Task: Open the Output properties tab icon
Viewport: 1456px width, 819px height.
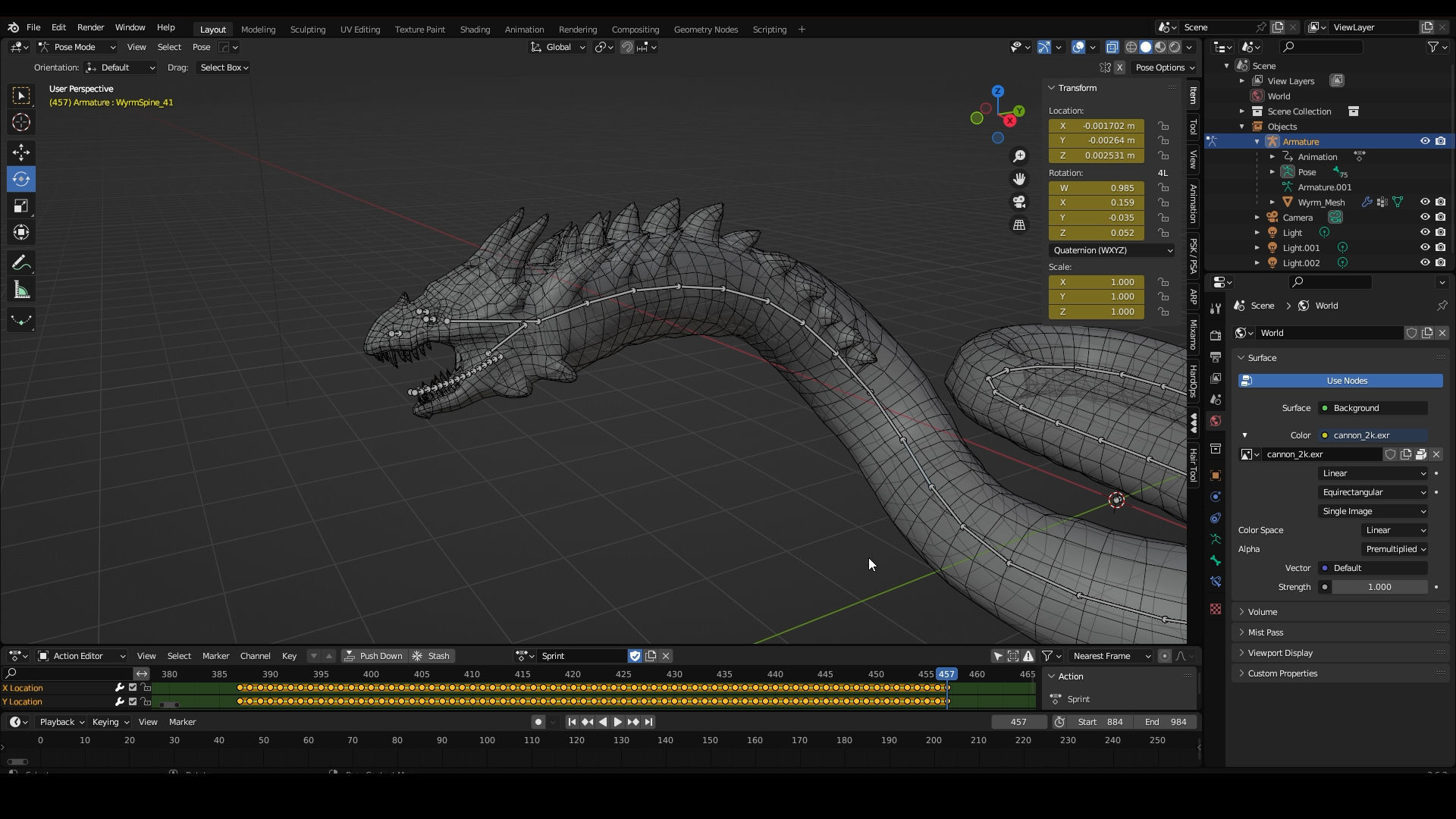Action: pyautogui.click(x=1216, y=357)
